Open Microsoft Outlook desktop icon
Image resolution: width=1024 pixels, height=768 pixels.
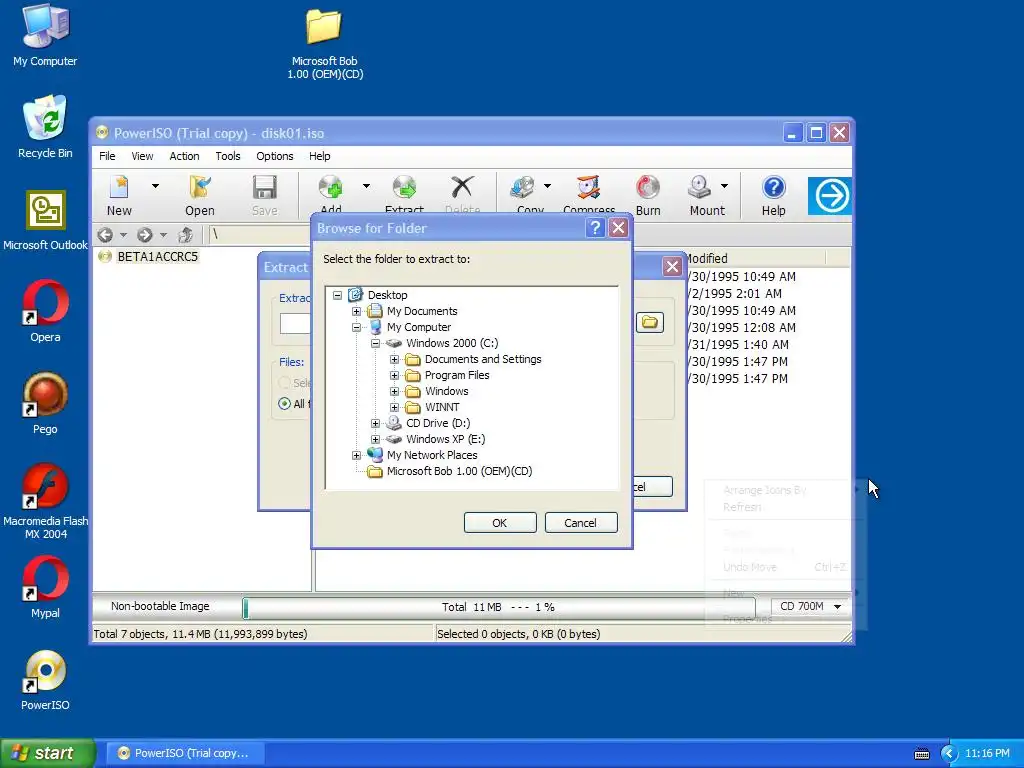click(45, 220)
